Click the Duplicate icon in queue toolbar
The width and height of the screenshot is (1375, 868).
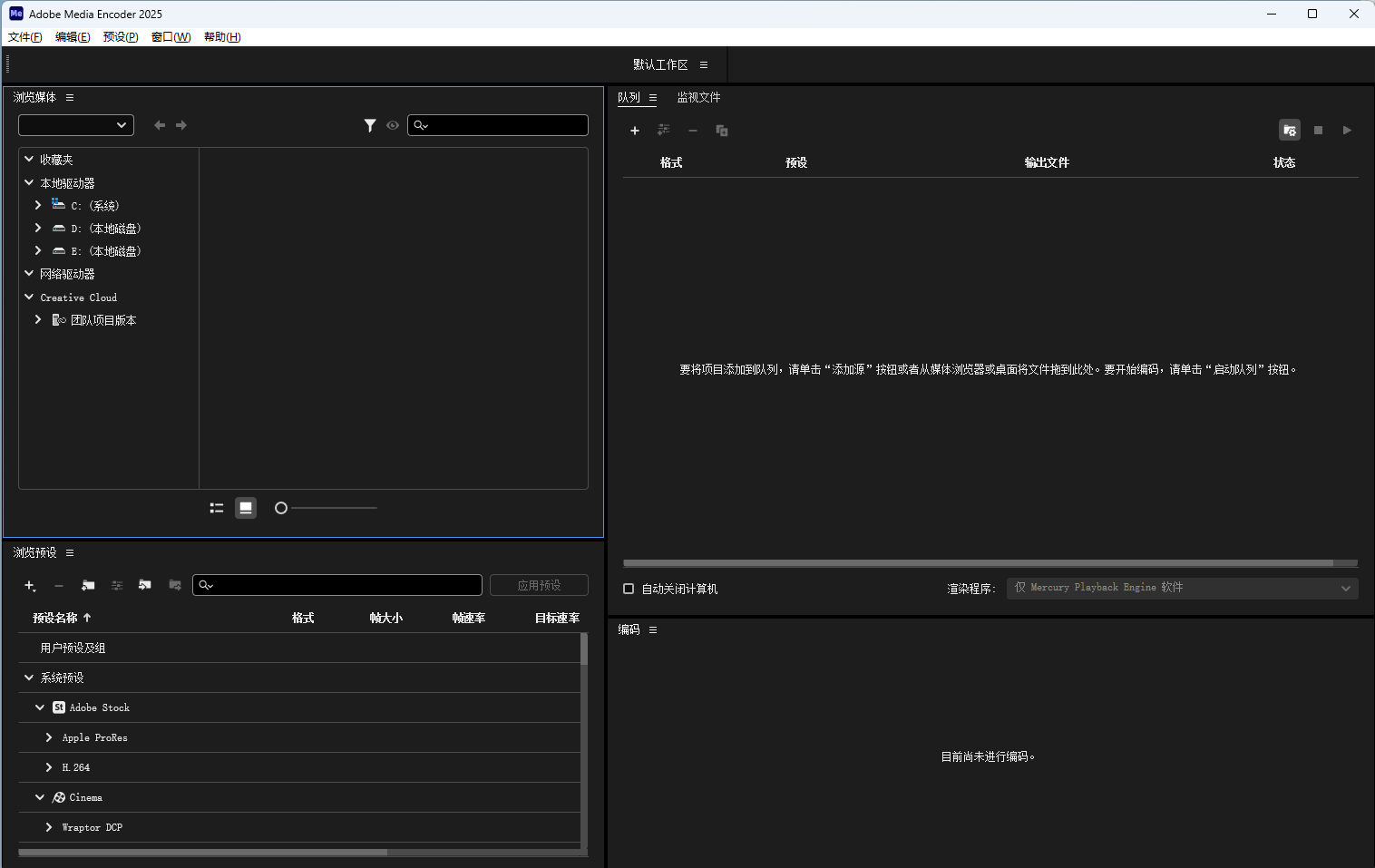[x=722, y=131]
